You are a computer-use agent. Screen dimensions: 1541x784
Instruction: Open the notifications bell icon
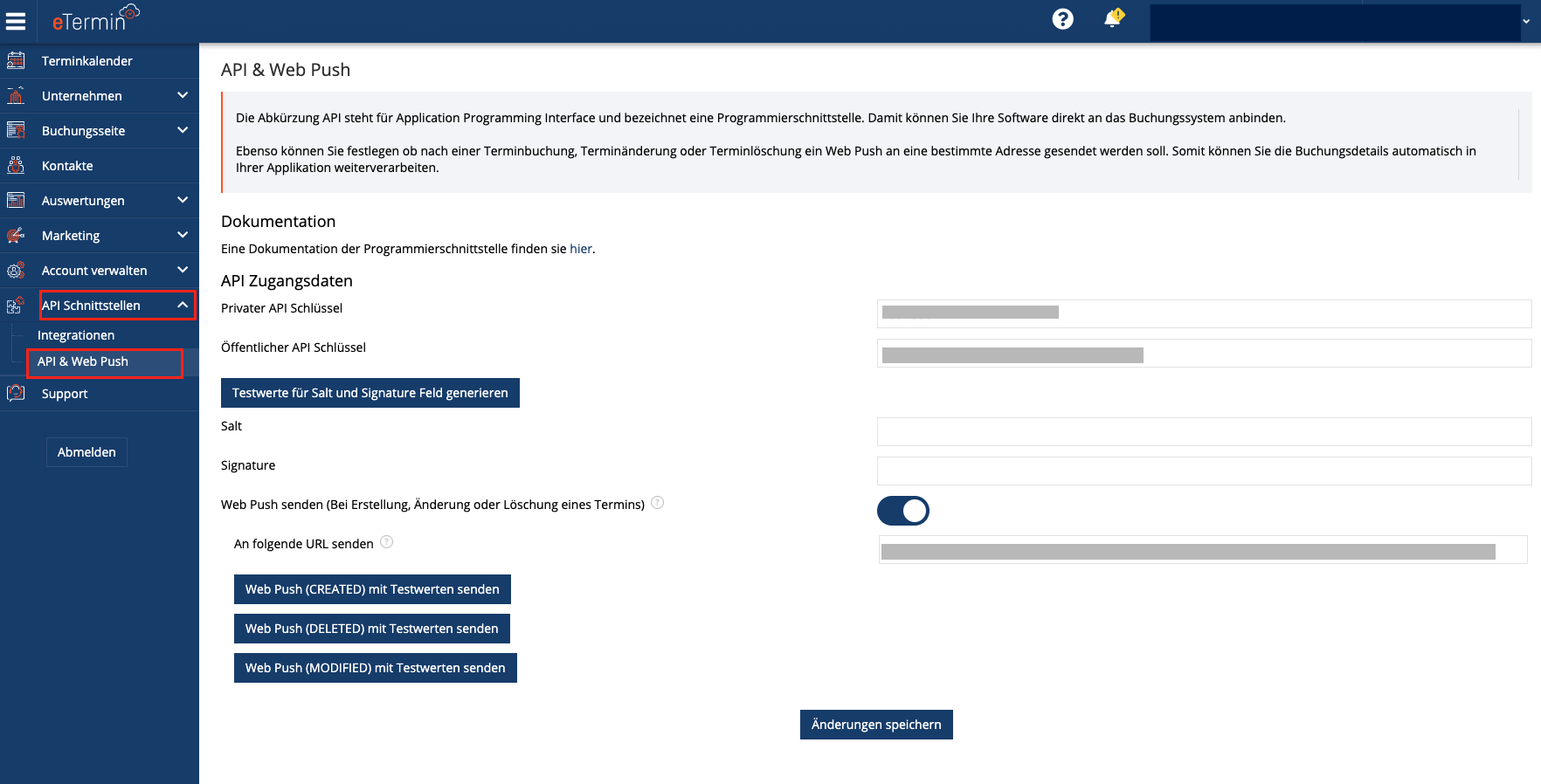click(1113, 18)
